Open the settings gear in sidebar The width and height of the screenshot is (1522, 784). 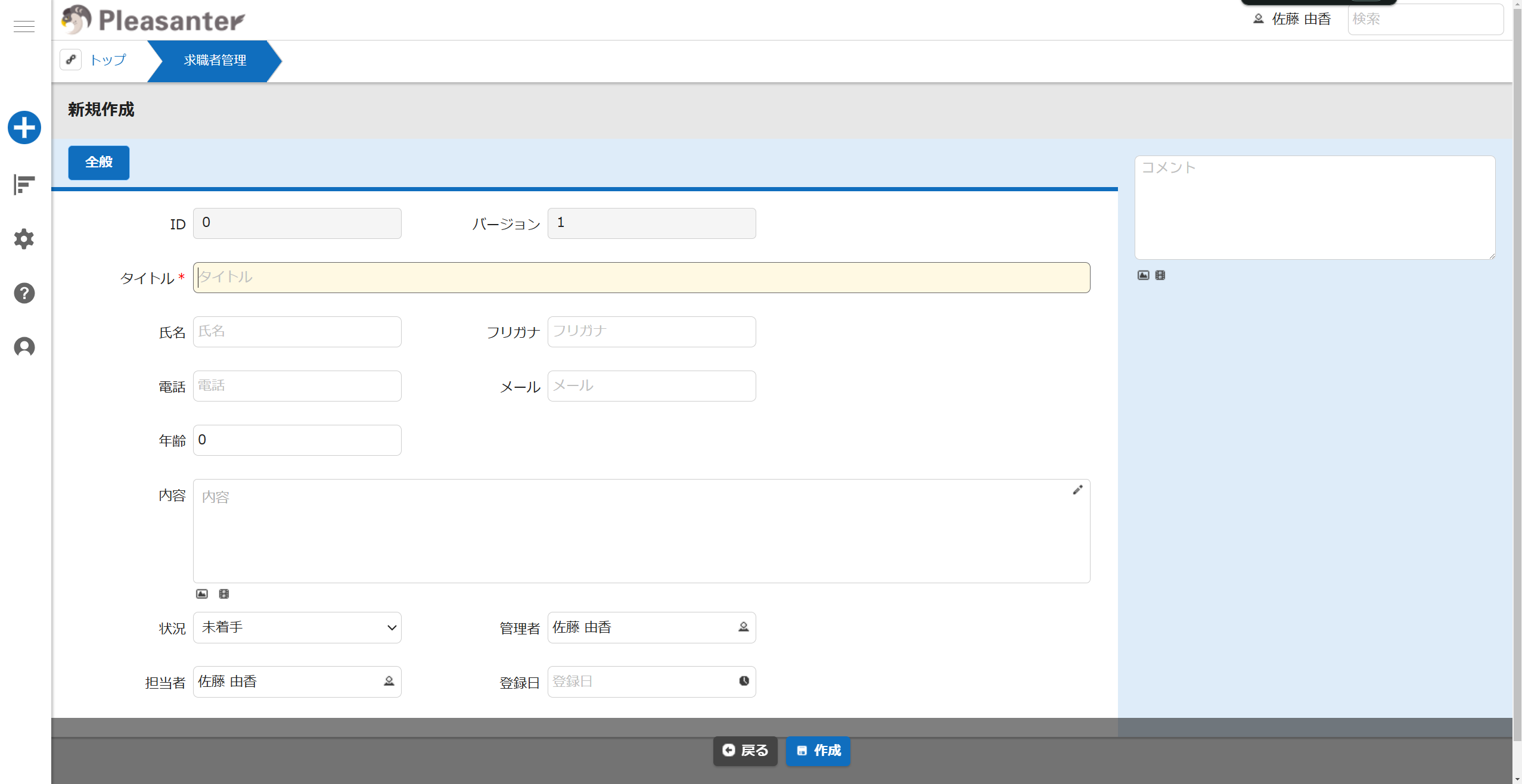pyautogui.click(x=24, y=239)
